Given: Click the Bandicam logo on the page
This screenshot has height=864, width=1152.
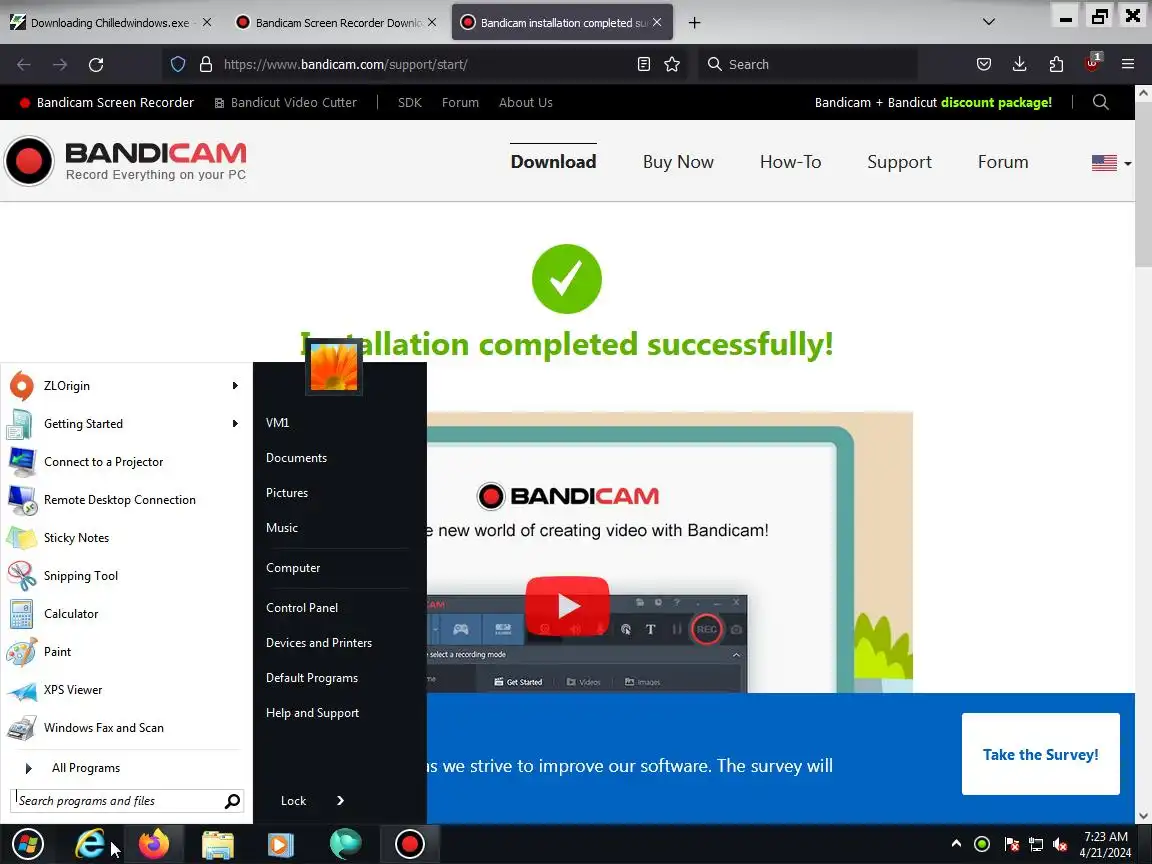Looking at the screenshot, I should 126,161.
